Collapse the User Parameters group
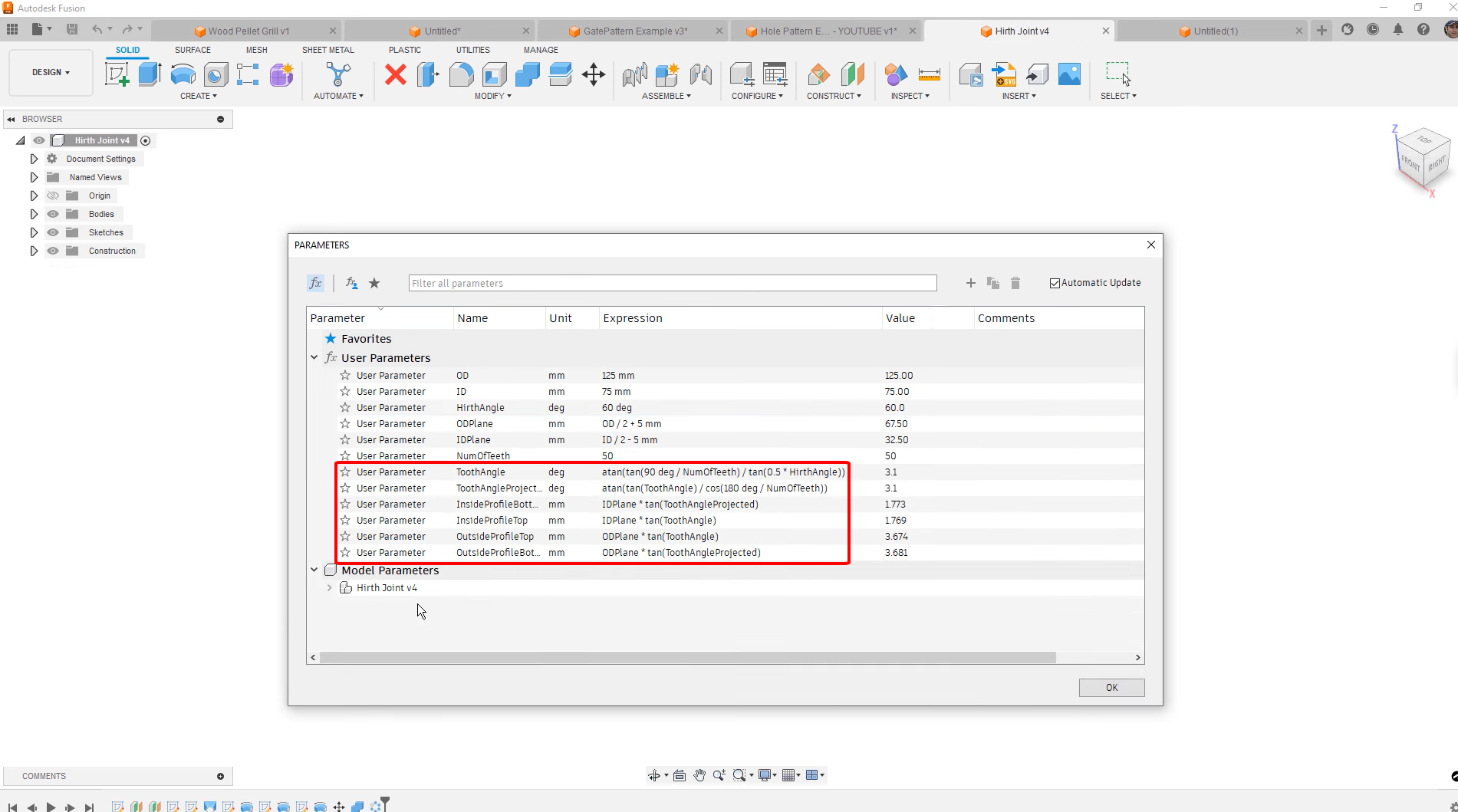Image resolution: width=1458 pixels, height=812 pixels. 314,357
